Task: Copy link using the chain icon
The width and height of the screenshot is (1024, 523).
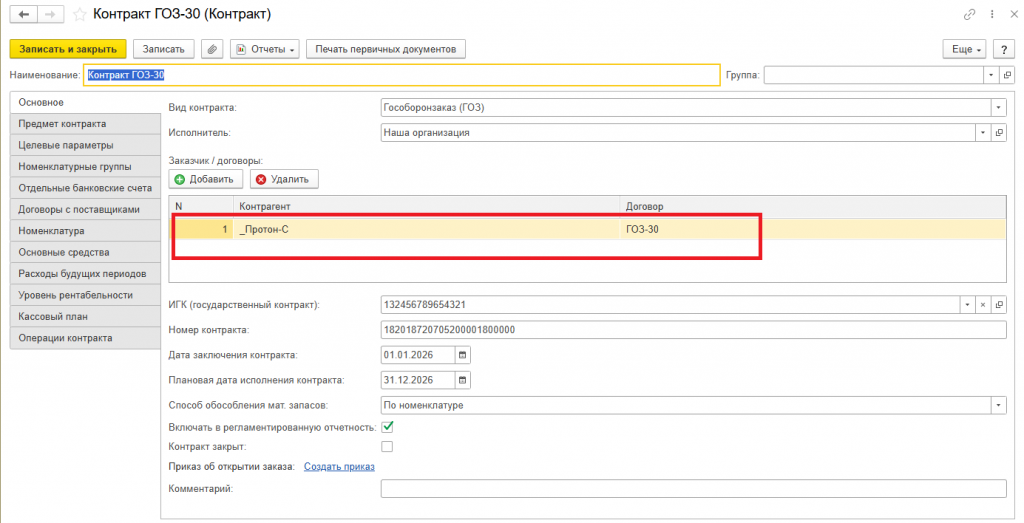Action: (x=970, y=14)
